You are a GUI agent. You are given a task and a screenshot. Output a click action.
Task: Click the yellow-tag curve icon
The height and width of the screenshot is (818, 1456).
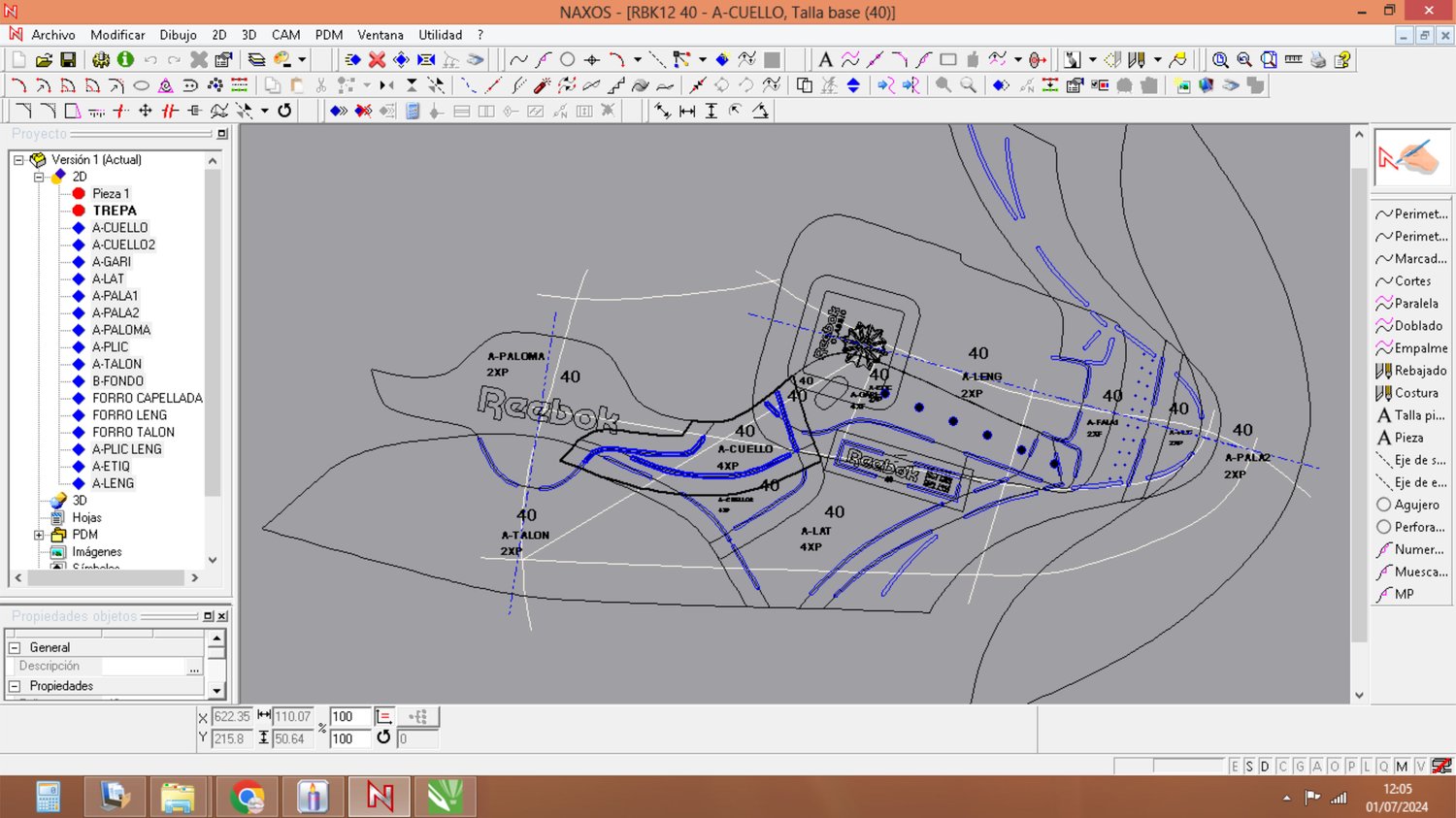[1177, 60]
